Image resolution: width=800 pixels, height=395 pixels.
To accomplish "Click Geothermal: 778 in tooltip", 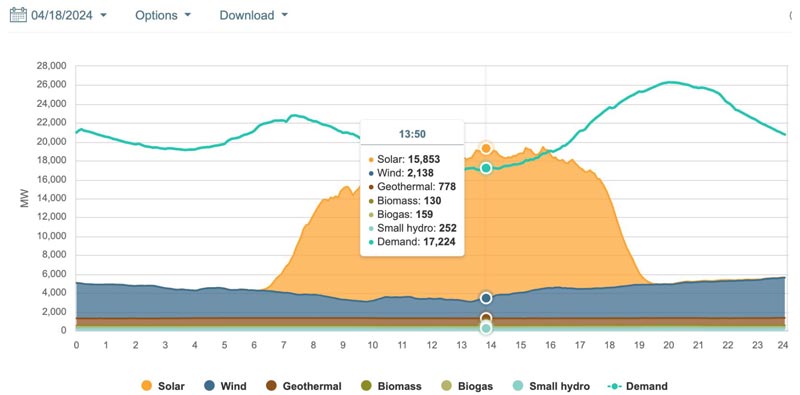I will point(411,187).
